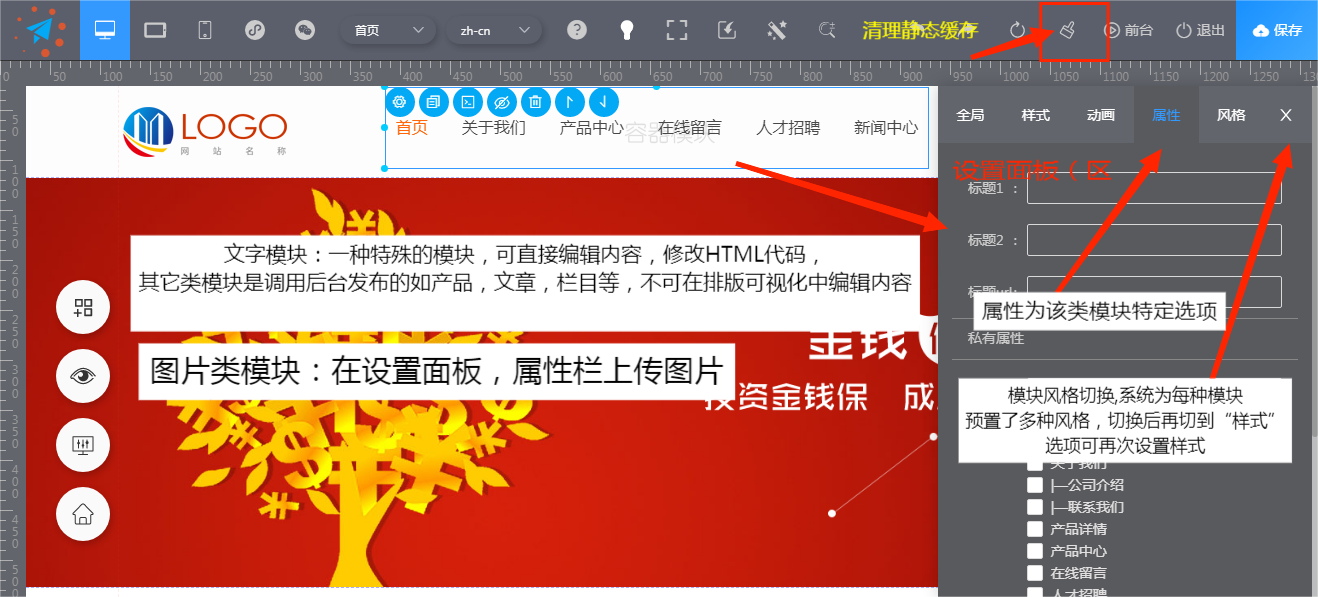1318x597 pixels.
Task: Hide the selected module with crossed-eye icon
Action: point(502,102)
